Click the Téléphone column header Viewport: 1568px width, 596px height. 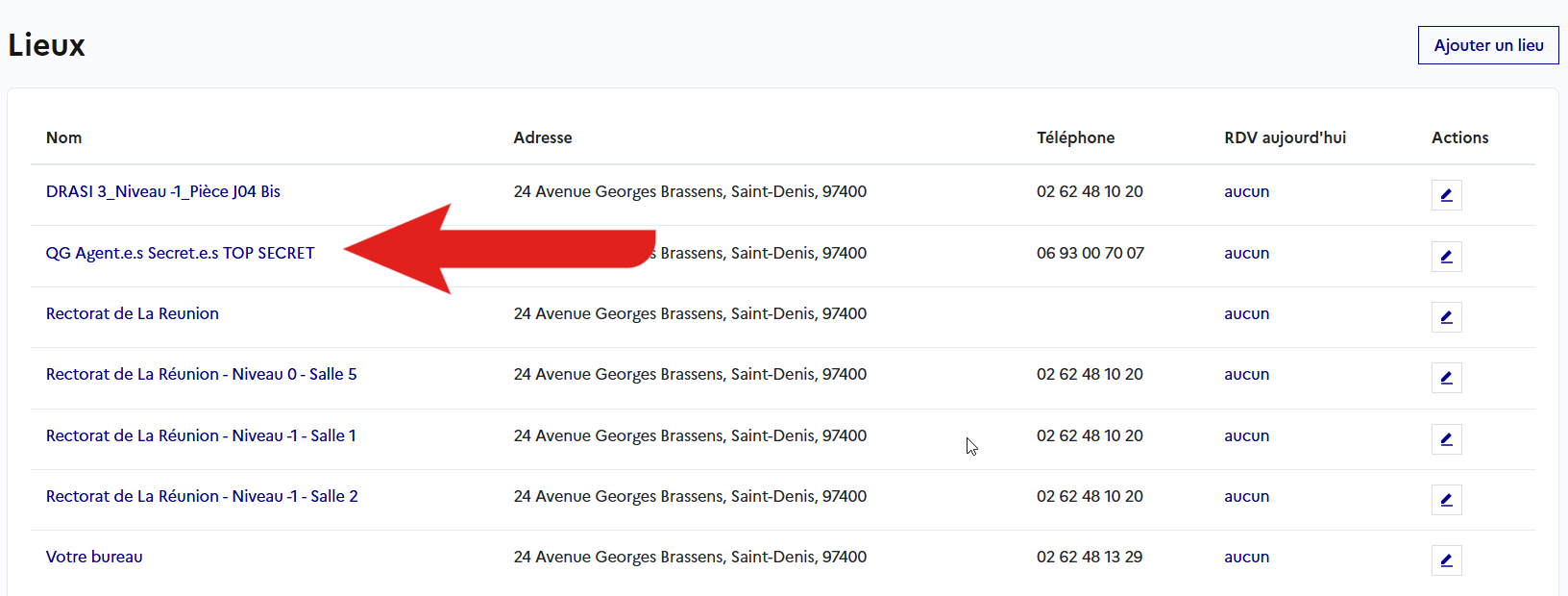(1076, 137)
